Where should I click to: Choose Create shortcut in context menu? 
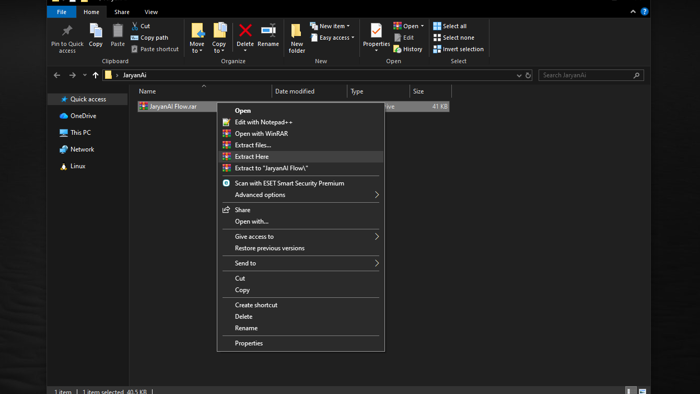[301, 305]
